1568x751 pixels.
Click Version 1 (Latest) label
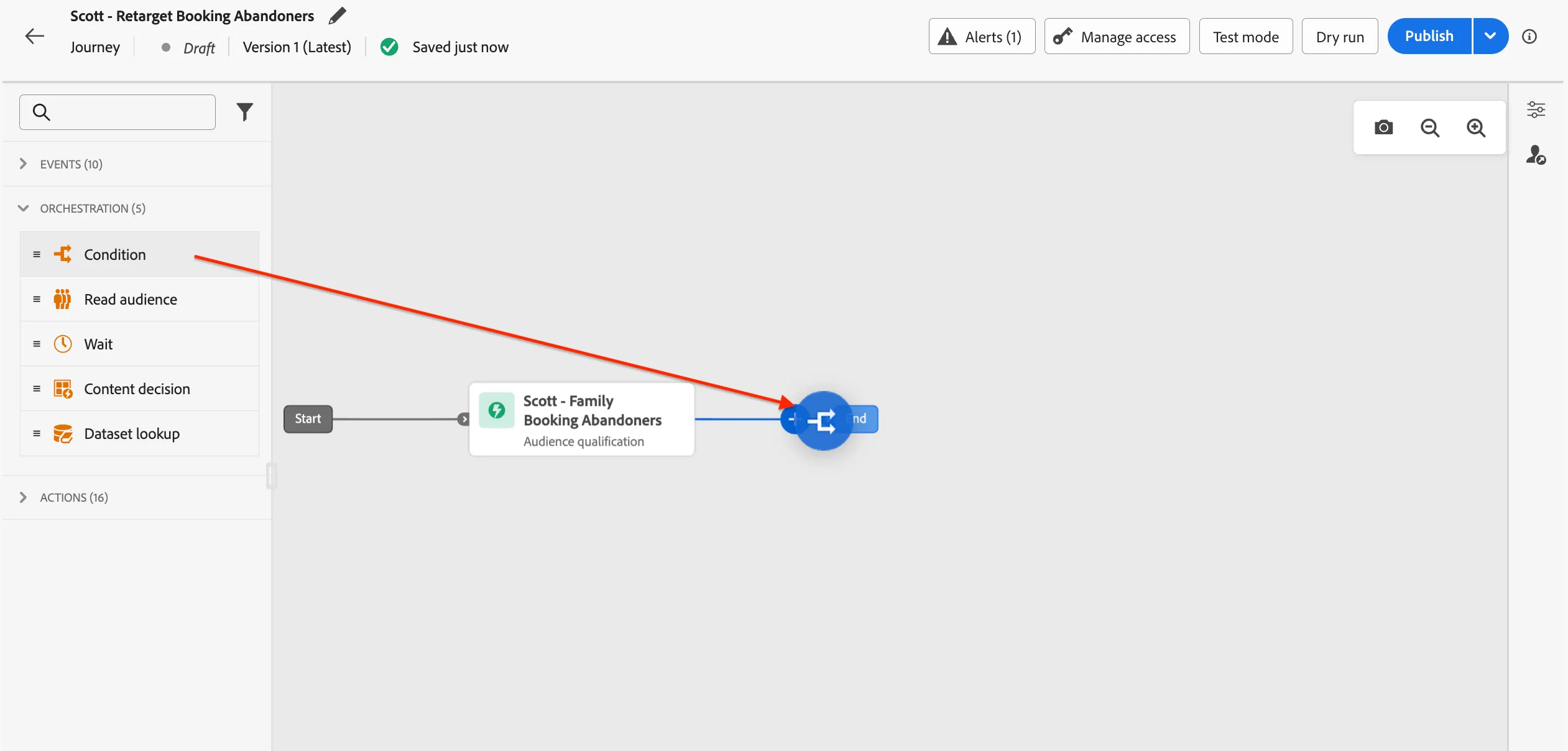coord(297,47)
